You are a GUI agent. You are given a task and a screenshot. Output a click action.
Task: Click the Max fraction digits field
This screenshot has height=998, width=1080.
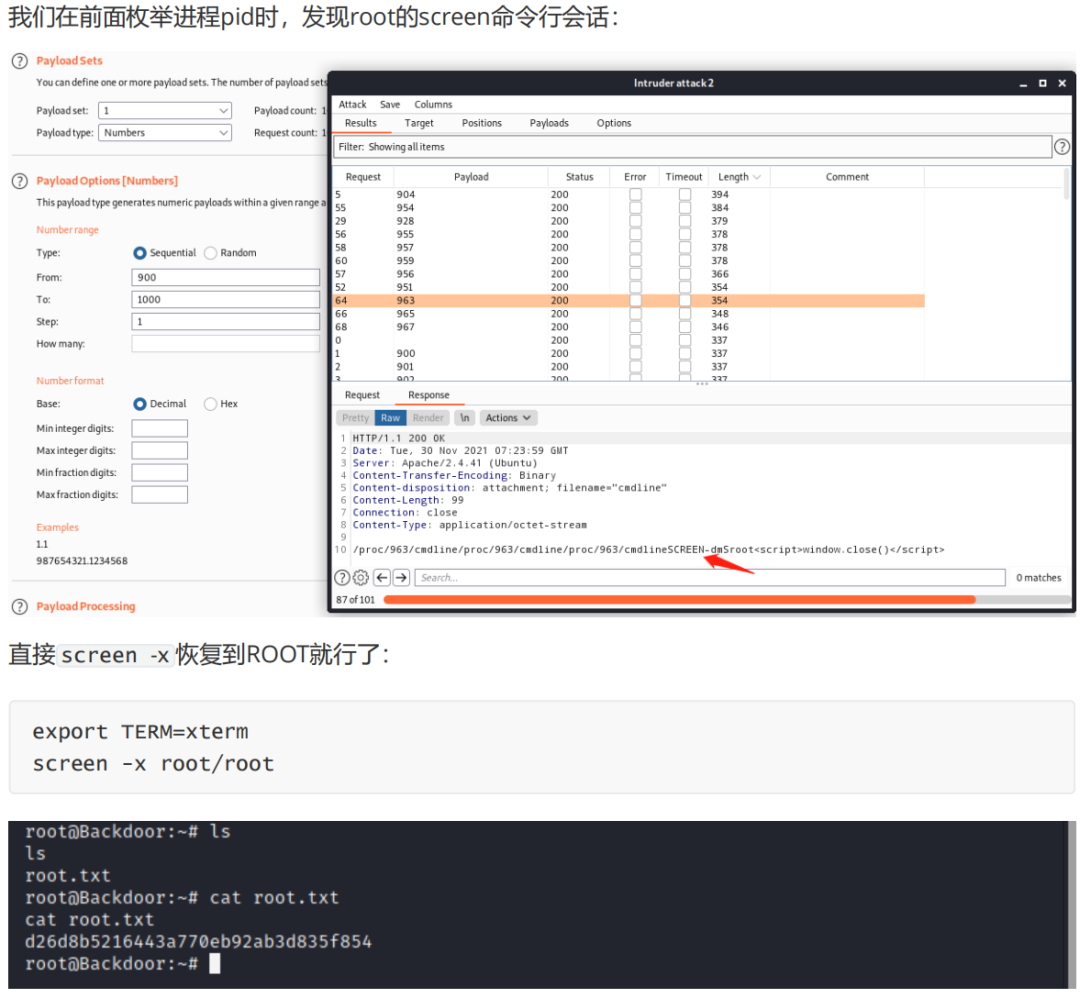coord(160,495)
